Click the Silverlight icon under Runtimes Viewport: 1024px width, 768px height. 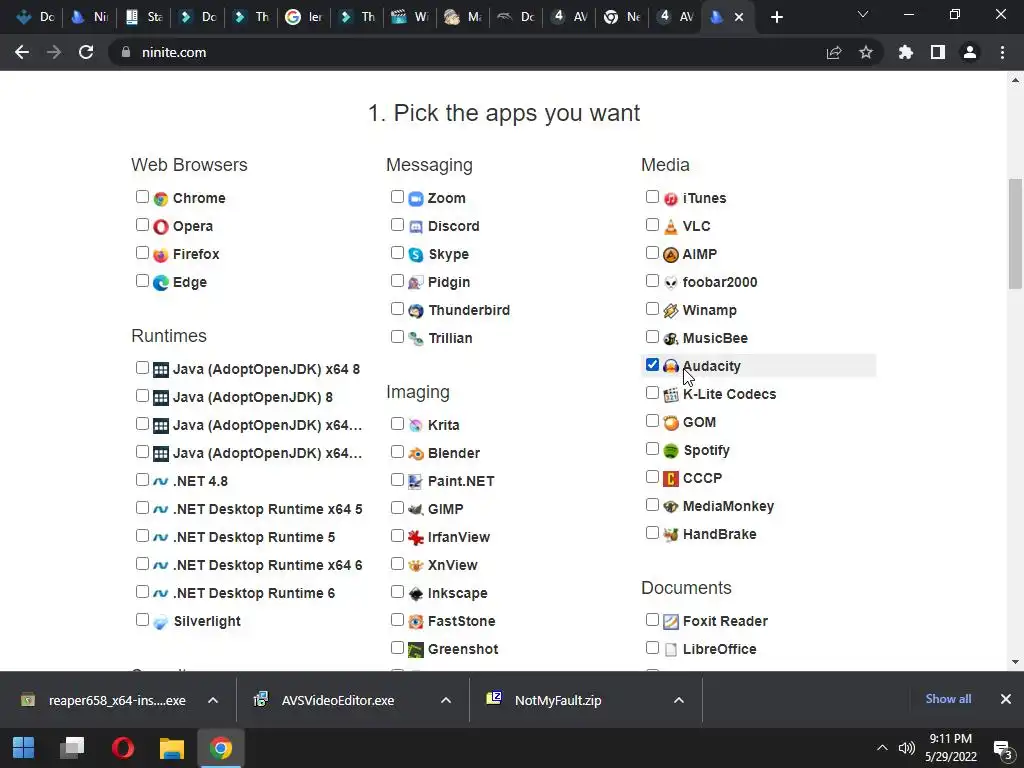[x=161, y=622]
